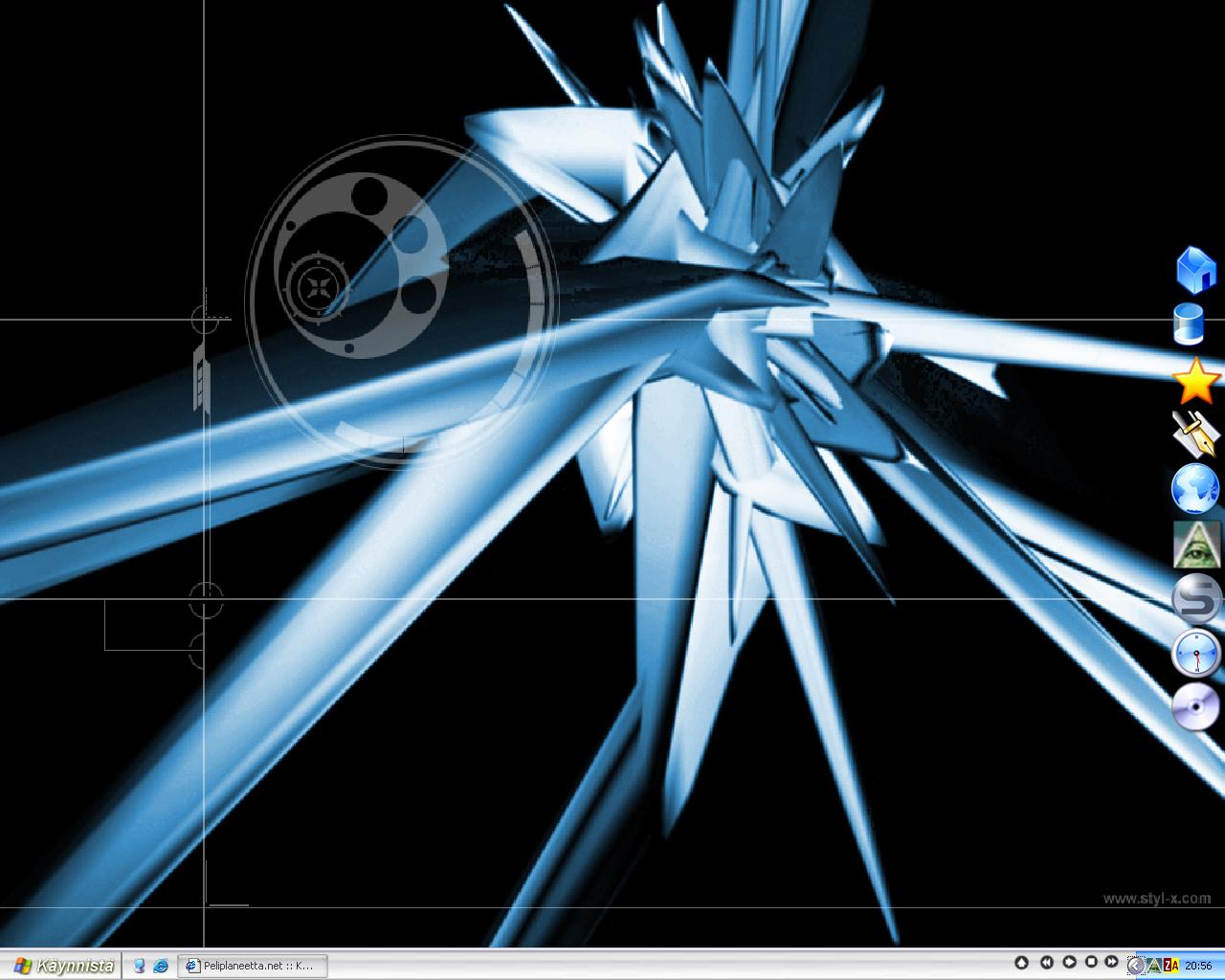The width and height of the screenshot is (1225, 980).
Task: Expand hidden system tray icons
Action: tap(1135, 966)
